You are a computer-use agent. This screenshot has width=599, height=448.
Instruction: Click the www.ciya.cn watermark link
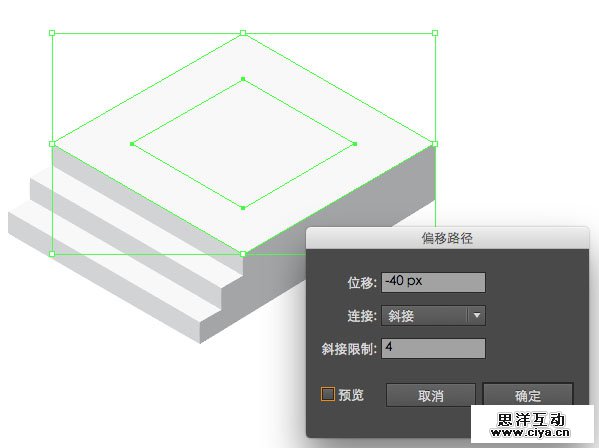531,432
